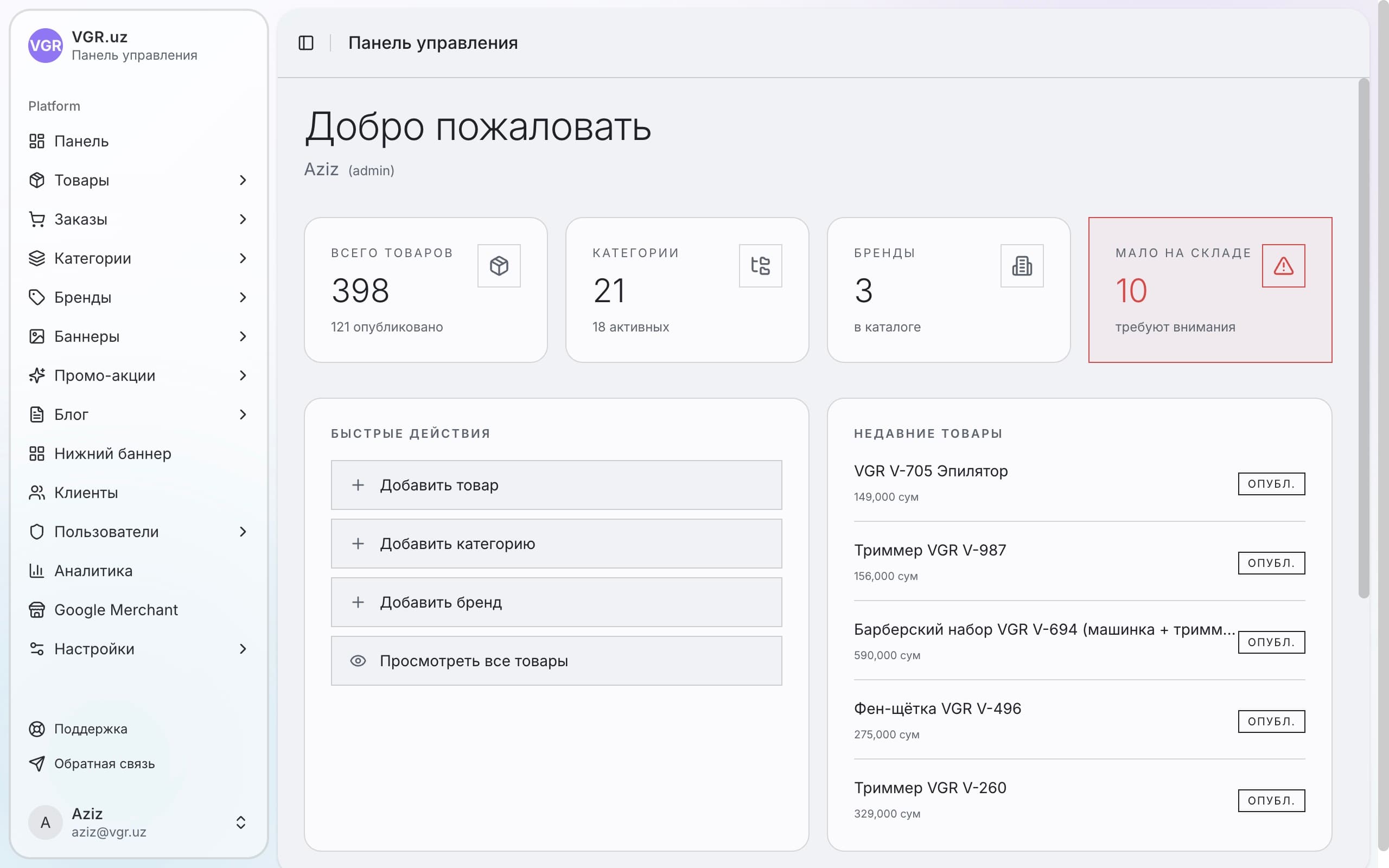Screen dimensions: 1389x868
Task: Click the Бренды tag icon
Action: [x=37, y=297]
